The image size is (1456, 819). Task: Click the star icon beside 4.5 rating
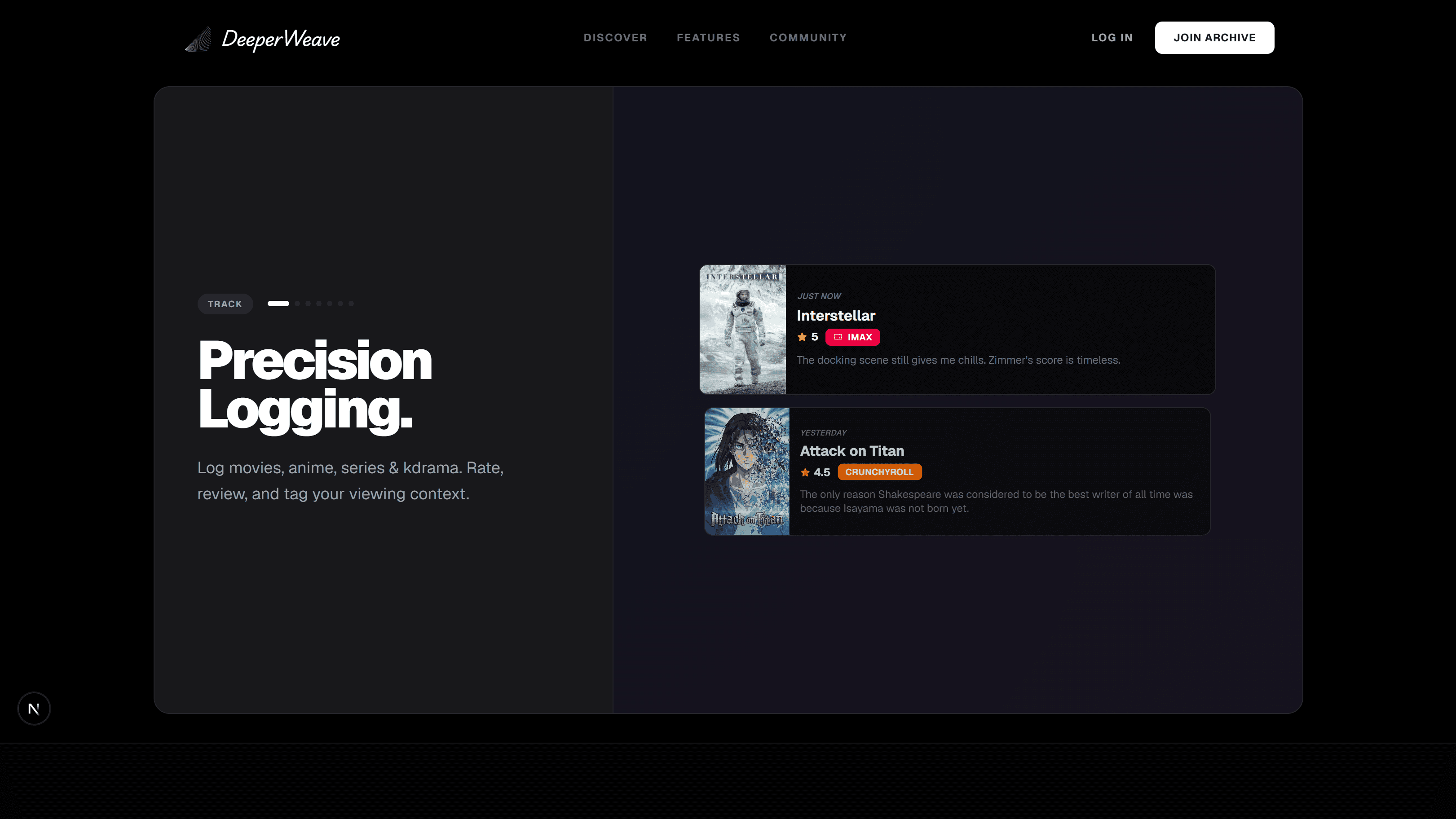click(x=805, y=472)
